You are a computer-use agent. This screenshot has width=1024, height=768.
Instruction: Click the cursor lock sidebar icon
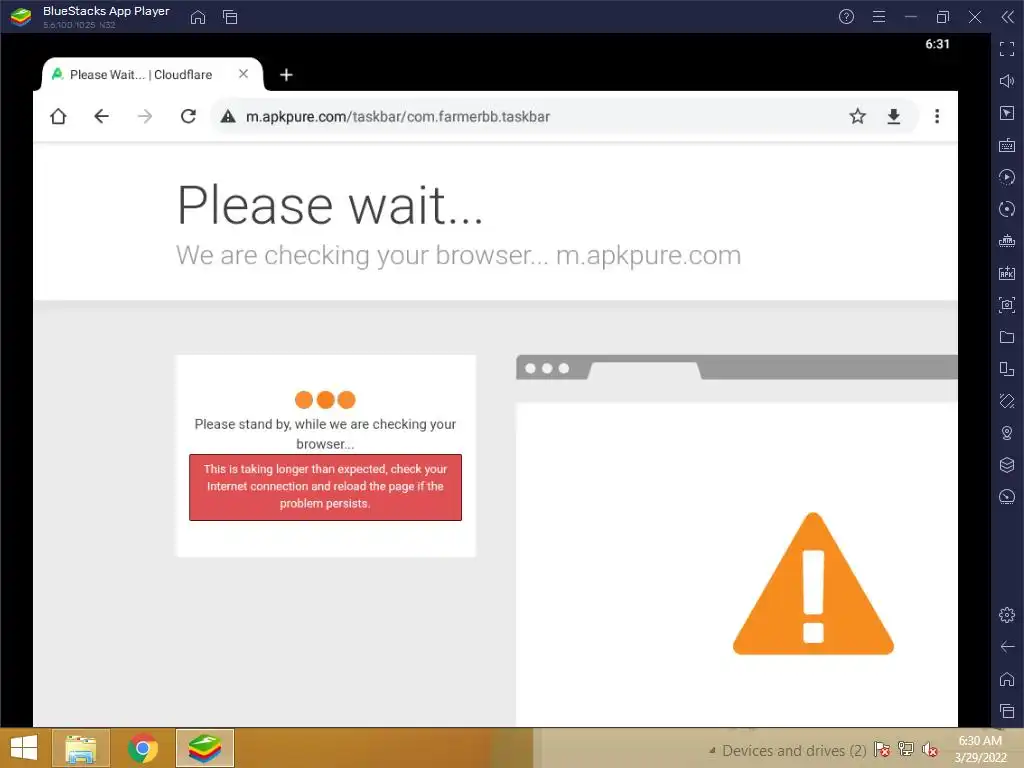1007,113
